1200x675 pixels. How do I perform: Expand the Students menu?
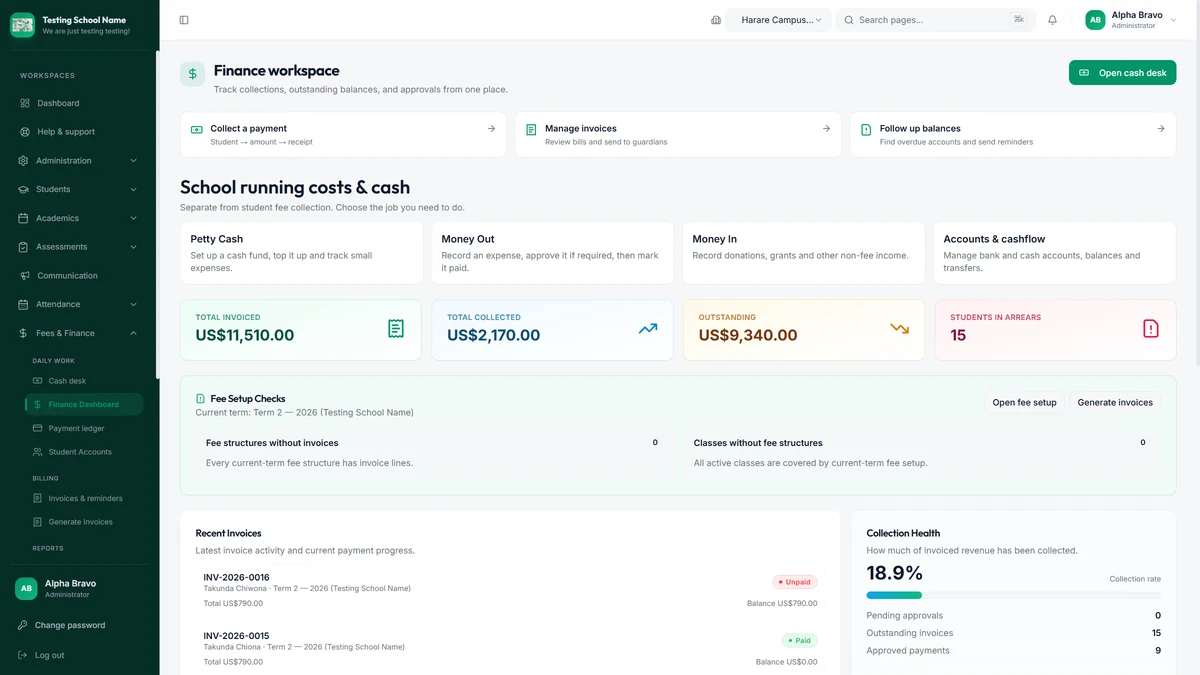coord(80,189)
